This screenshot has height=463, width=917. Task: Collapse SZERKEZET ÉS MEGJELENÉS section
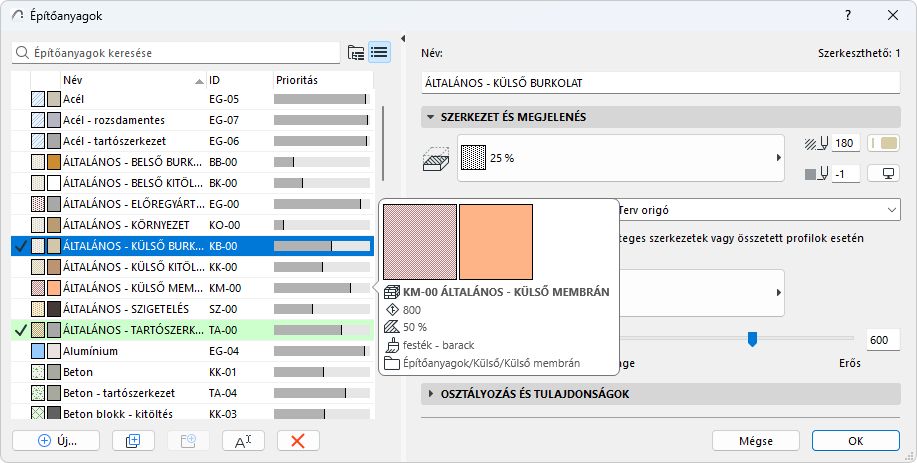coord(431,117)
